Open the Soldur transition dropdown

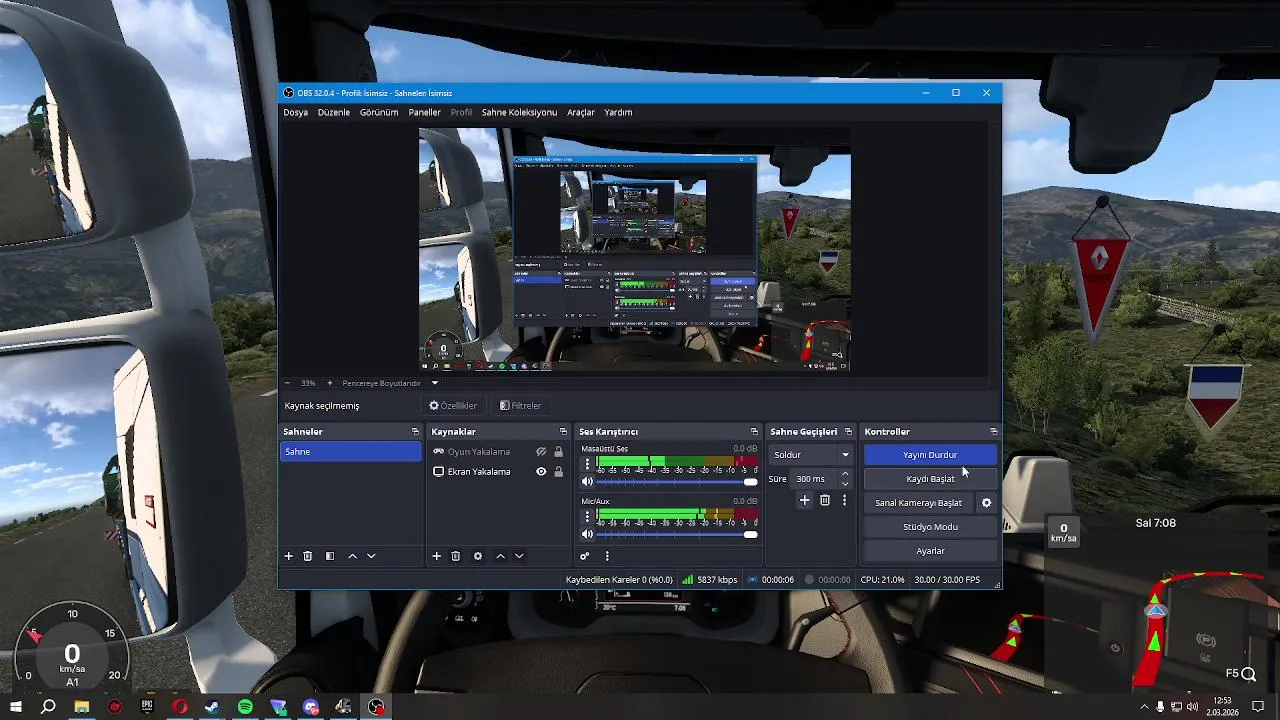810,455
